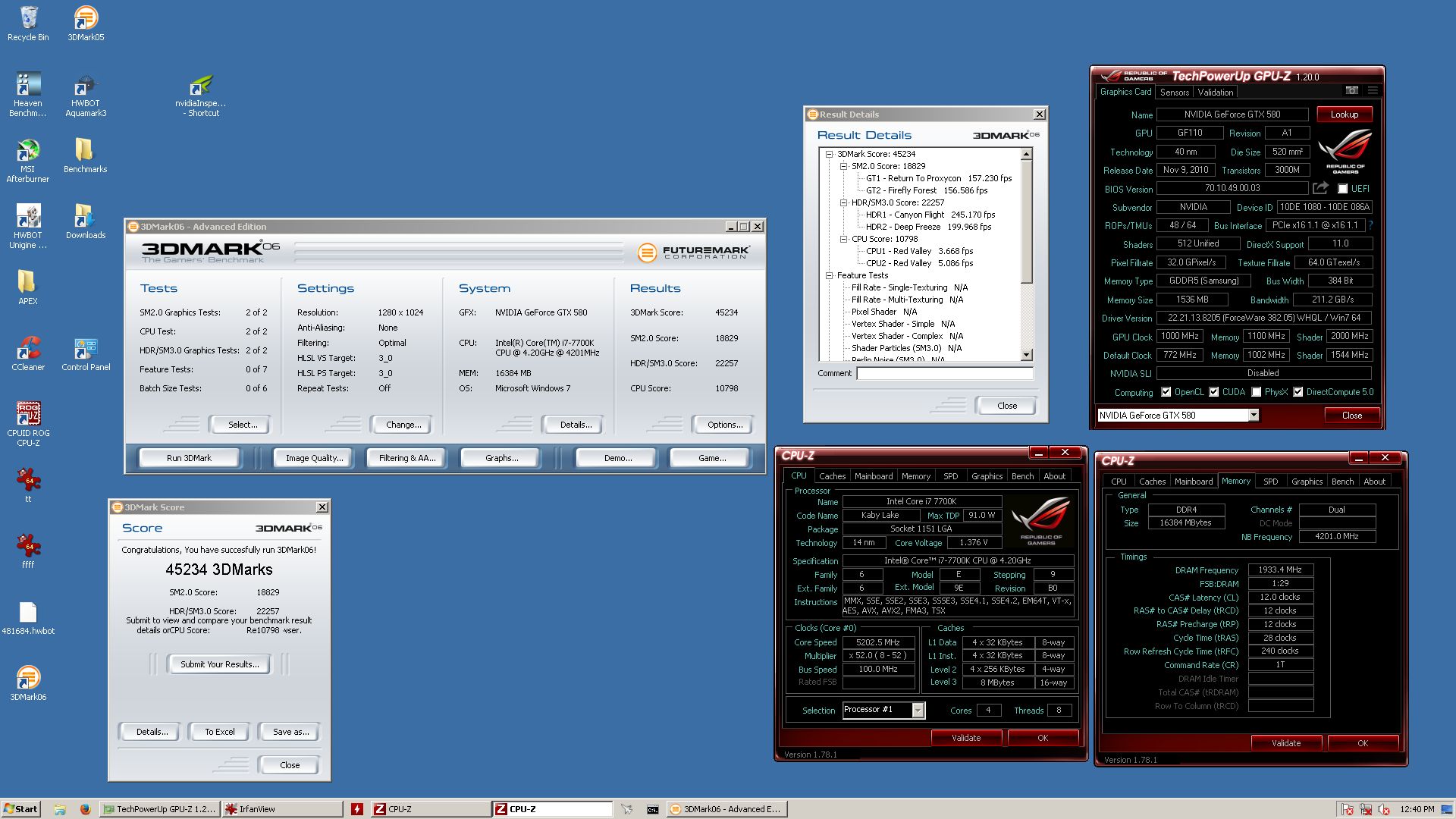This screenshot has width=1456, height=819.
Task: Collapse SM2.0 Score tree node
Action: coord(843,166)
